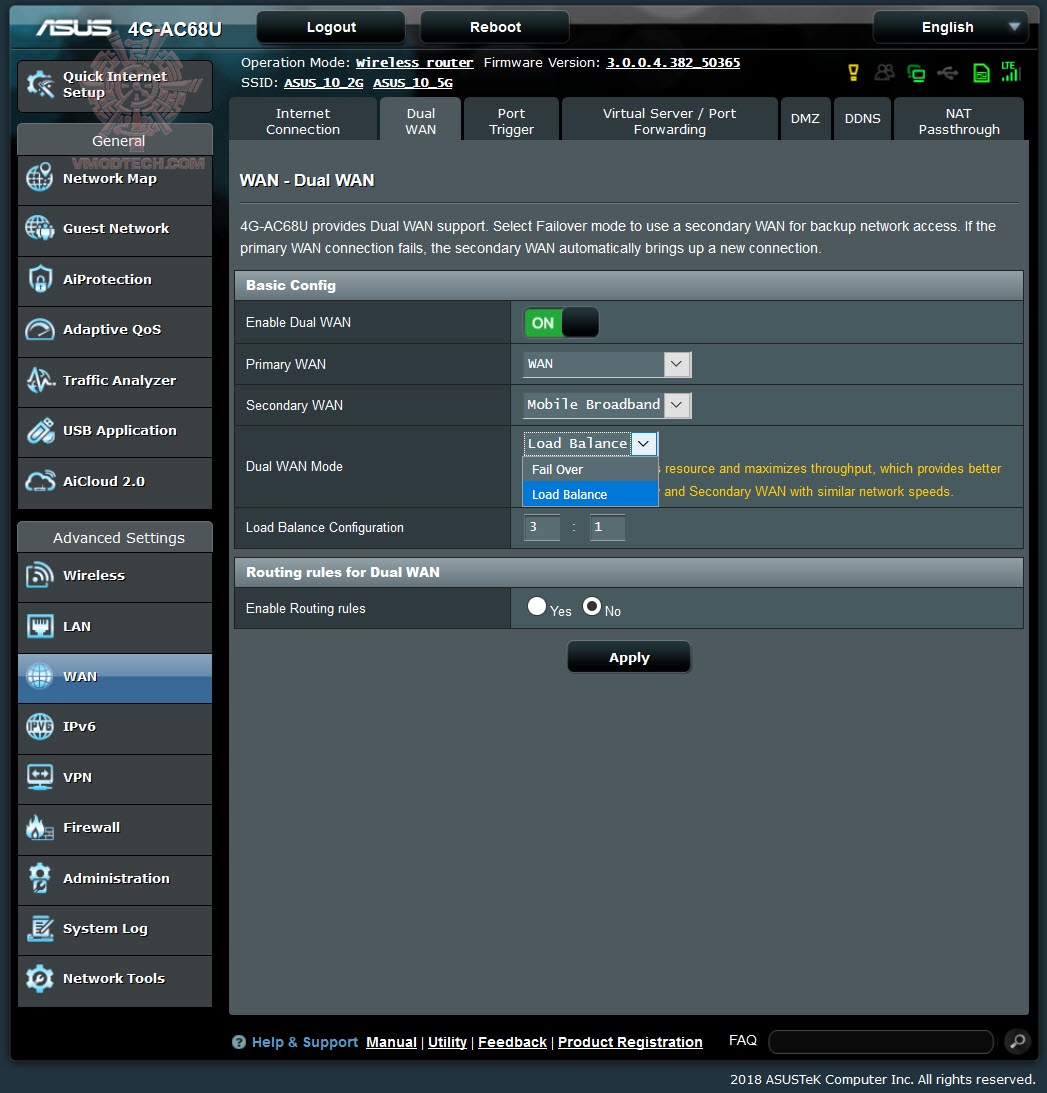1047x1093 pixels.
Task: Select WAN in the Advanced Settings sidebar
Action: [115, 678]
